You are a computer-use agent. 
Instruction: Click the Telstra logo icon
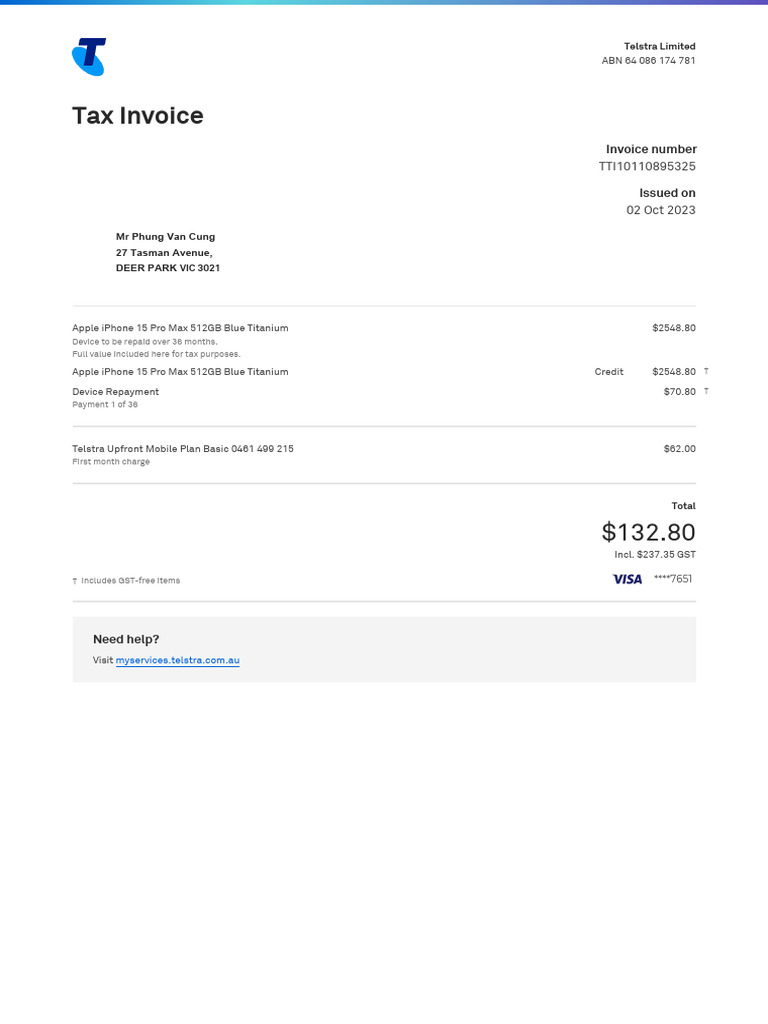[x=89, y=57]
